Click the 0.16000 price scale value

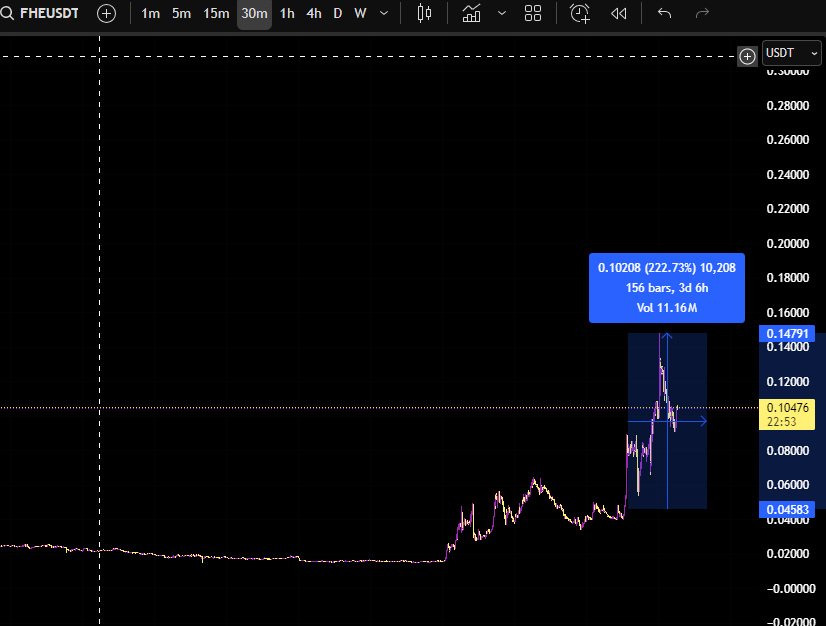(788, 312)
